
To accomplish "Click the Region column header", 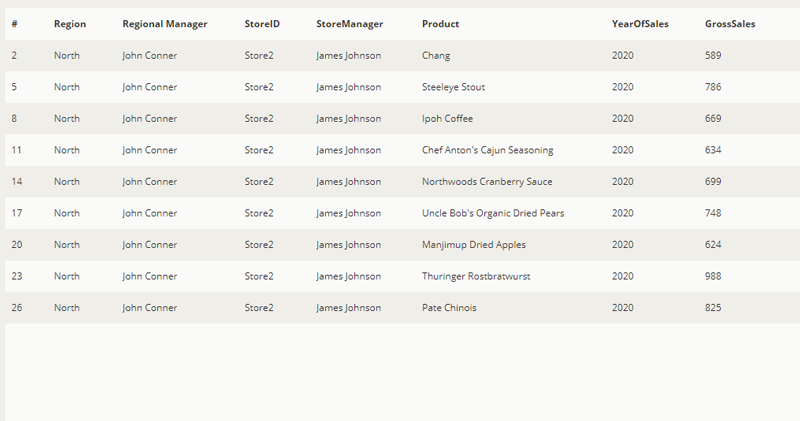I will tap(69, 24).
